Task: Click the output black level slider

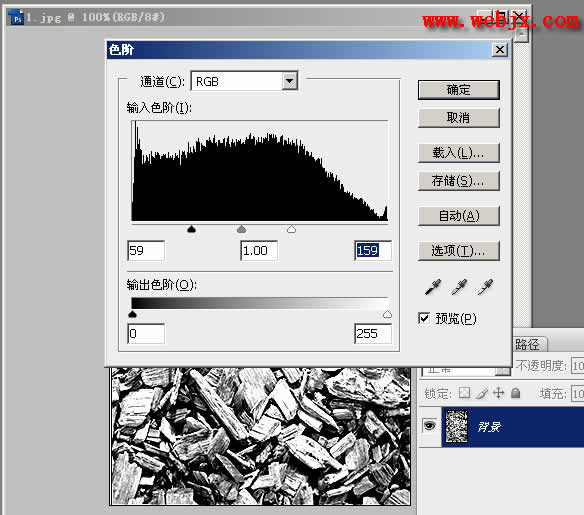Action: pos(132,314)
